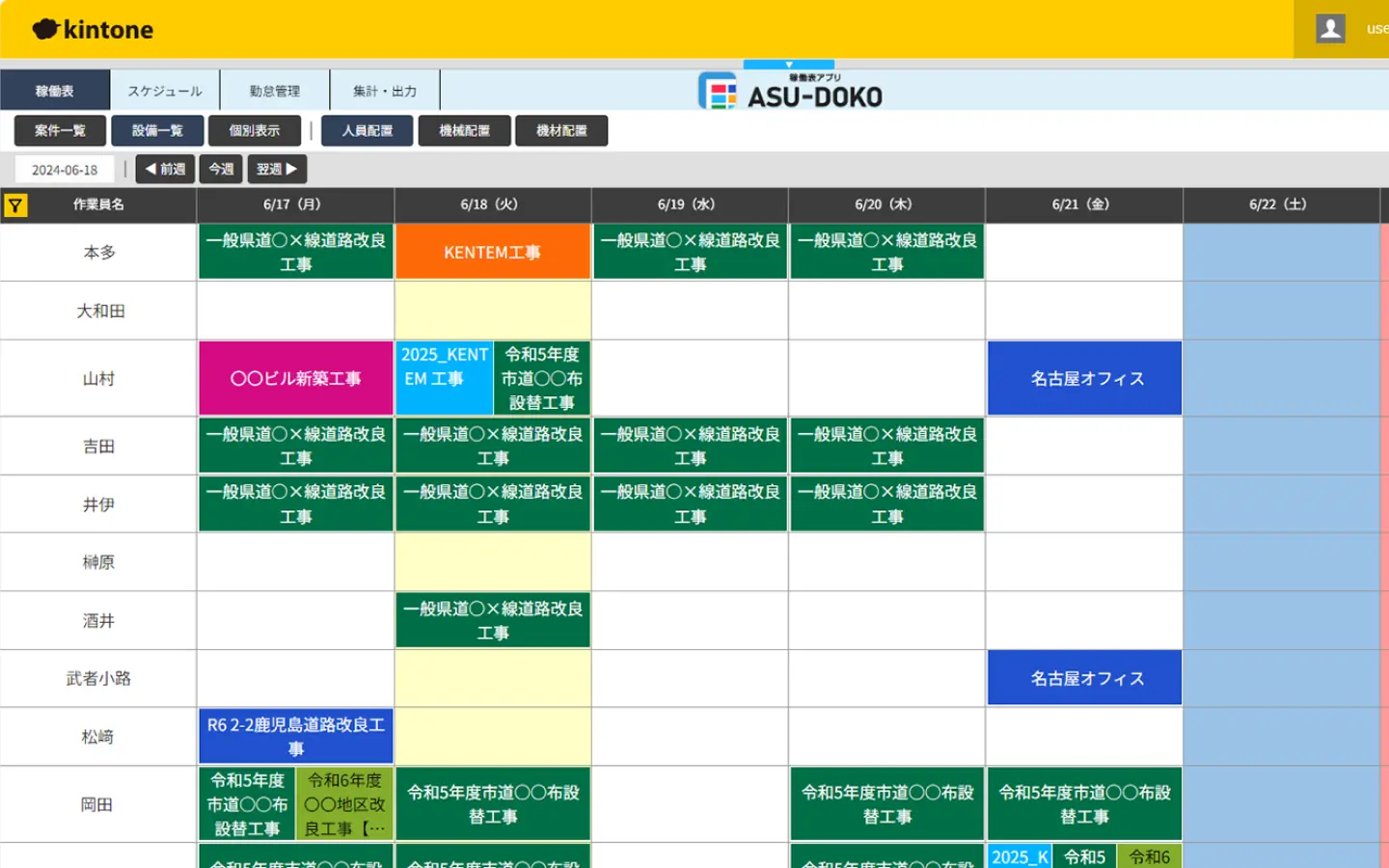Go to previous week with 前週 button
The height and width of the screenshot is (868, 1389).
165,170
